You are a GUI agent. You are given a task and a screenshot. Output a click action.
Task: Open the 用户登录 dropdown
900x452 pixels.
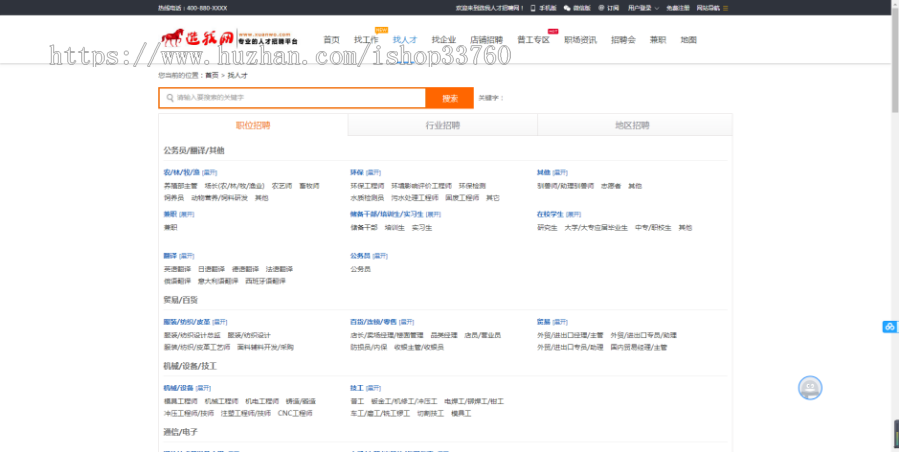[x=643, y=8]
